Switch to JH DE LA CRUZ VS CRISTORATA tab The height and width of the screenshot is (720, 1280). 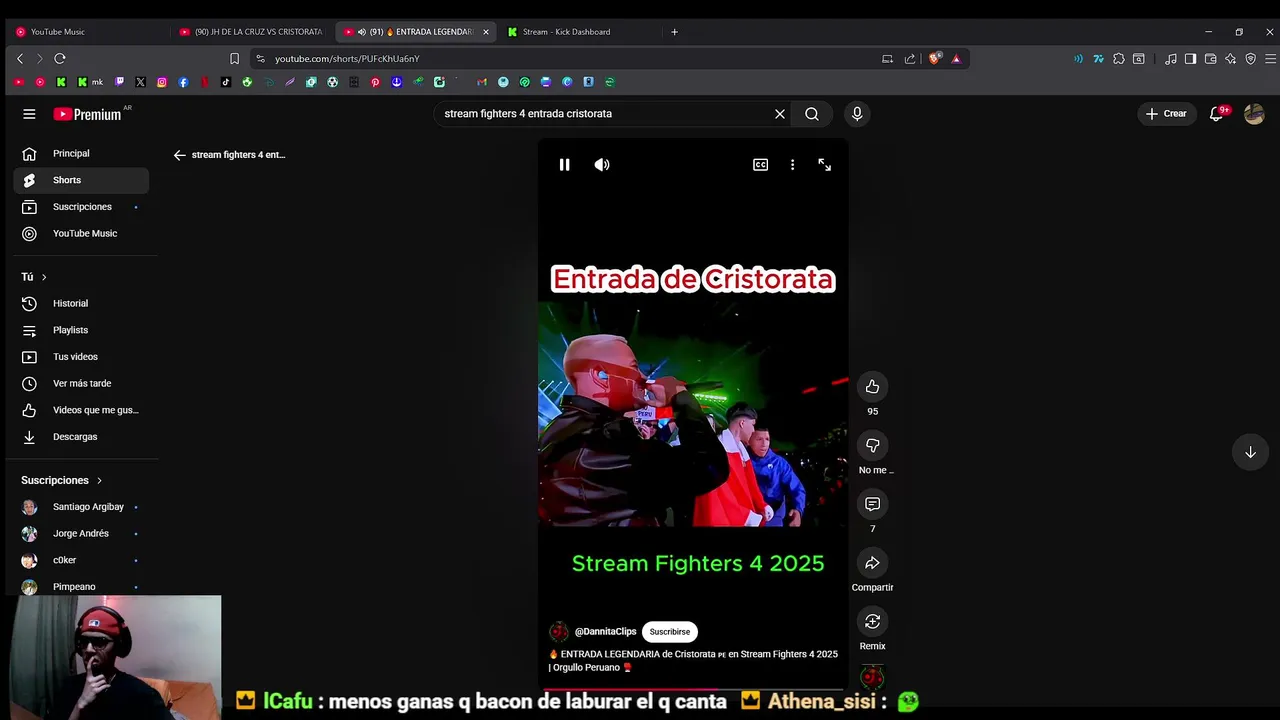click(x=250, y=32)
